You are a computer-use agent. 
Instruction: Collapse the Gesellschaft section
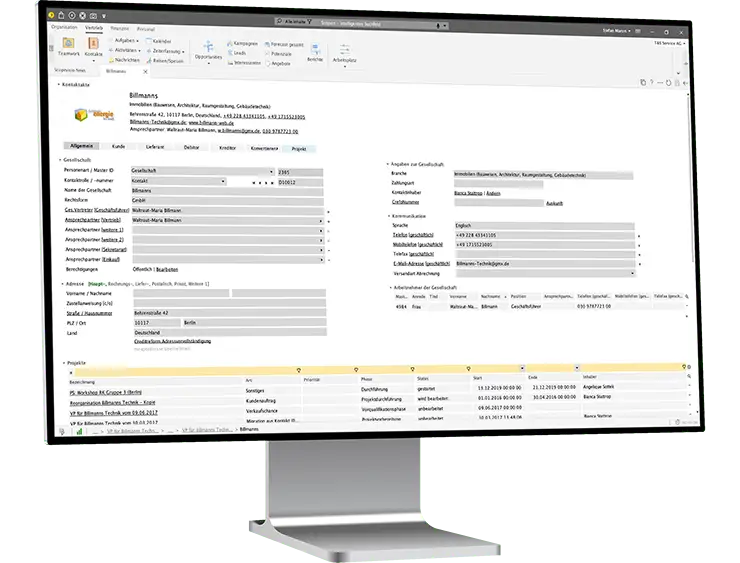(x=60, y=160)
